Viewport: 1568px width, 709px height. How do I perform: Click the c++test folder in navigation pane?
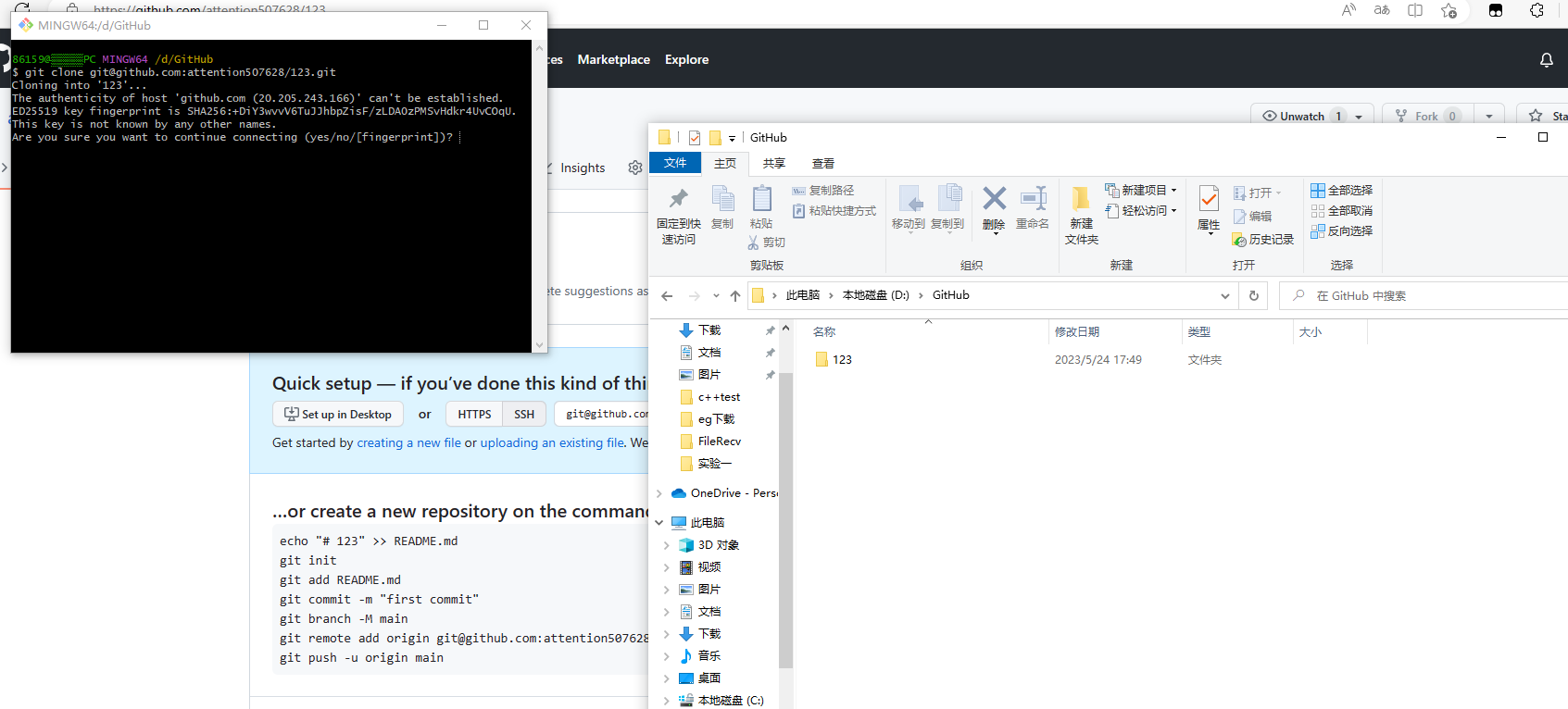719,397
